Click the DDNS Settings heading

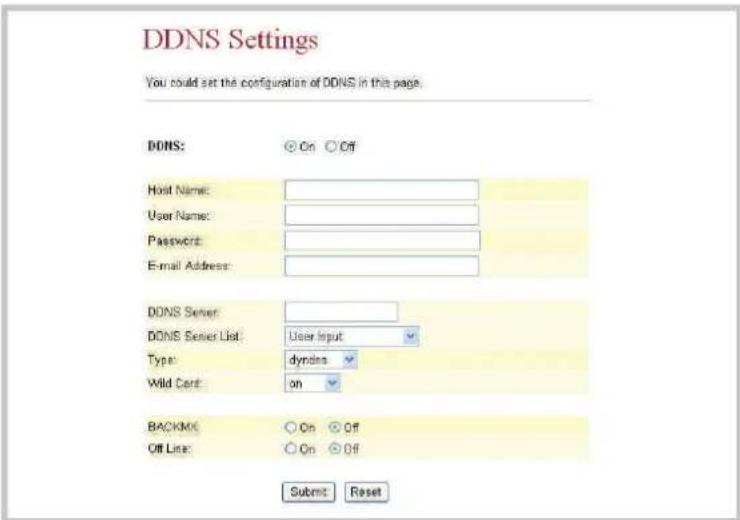point(230,40)
